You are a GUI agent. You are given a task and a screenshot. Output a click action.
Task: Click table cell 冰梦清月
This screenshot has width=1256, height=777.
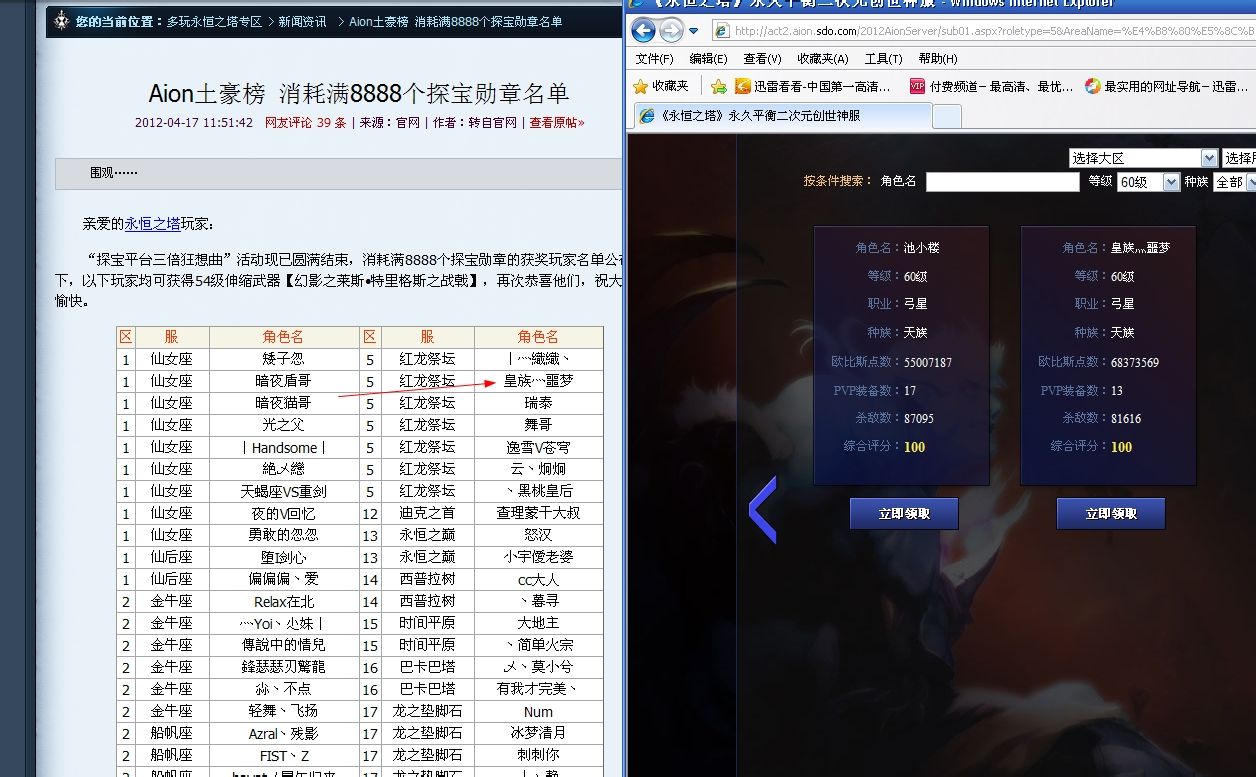[x=538, y=733]
